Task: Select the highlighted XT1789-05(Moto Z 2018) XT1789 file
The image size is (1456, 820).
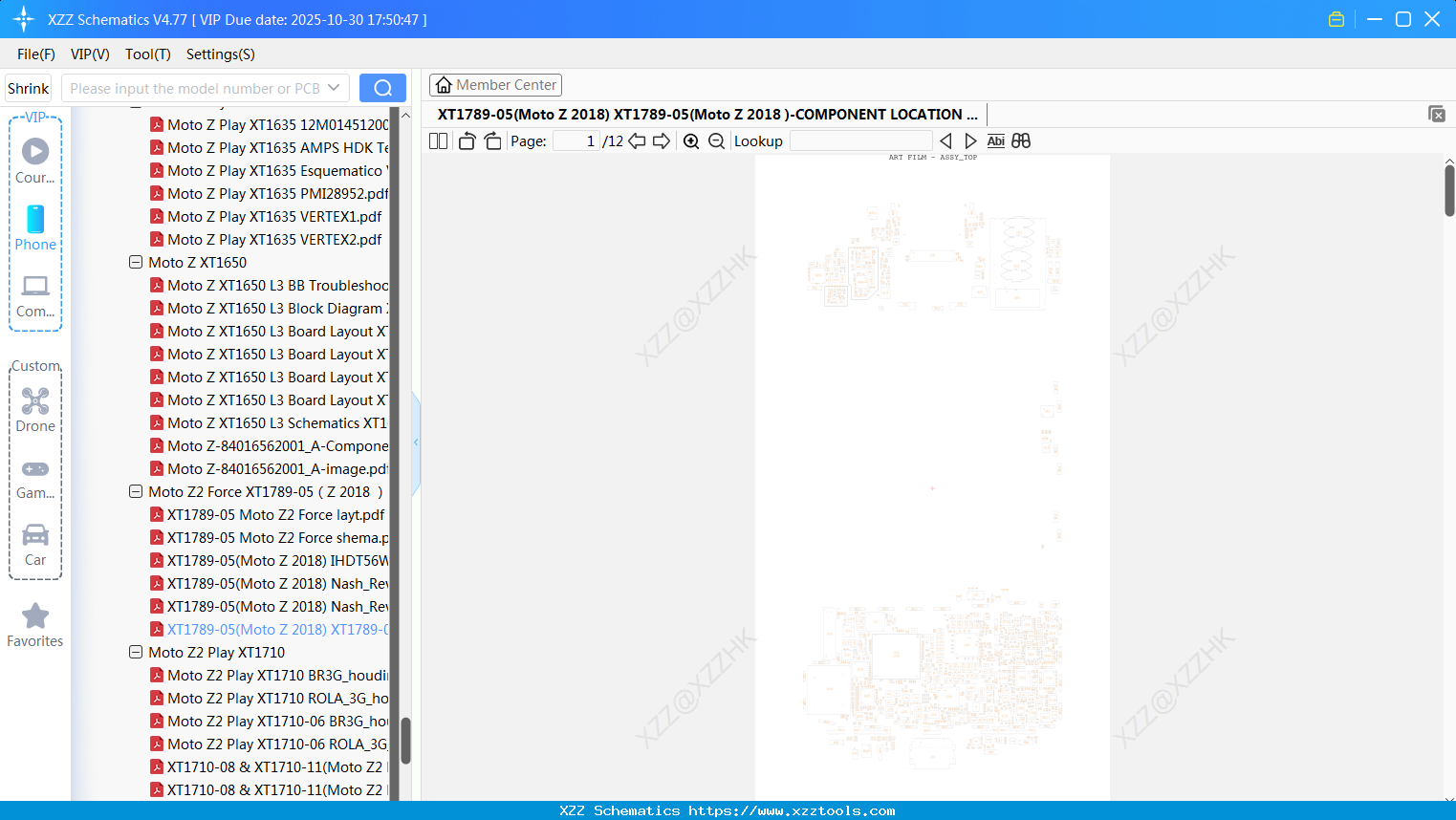Action: (x=270, y=629)
